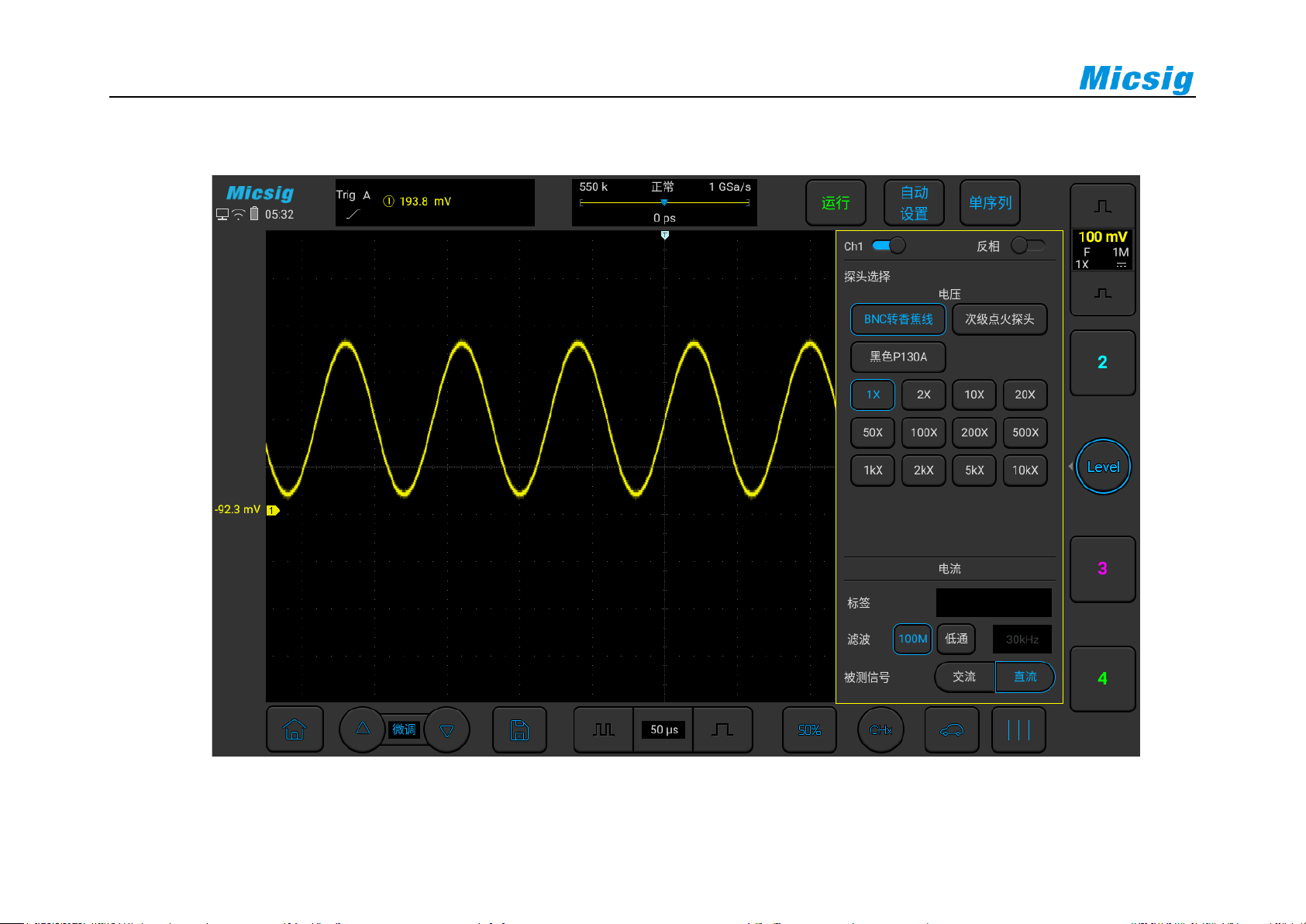Image resolution: width=1306 pixels, height=924 pixels.
Task: Tap the 30kHz cutoff frequency field
Action: 1022,640
